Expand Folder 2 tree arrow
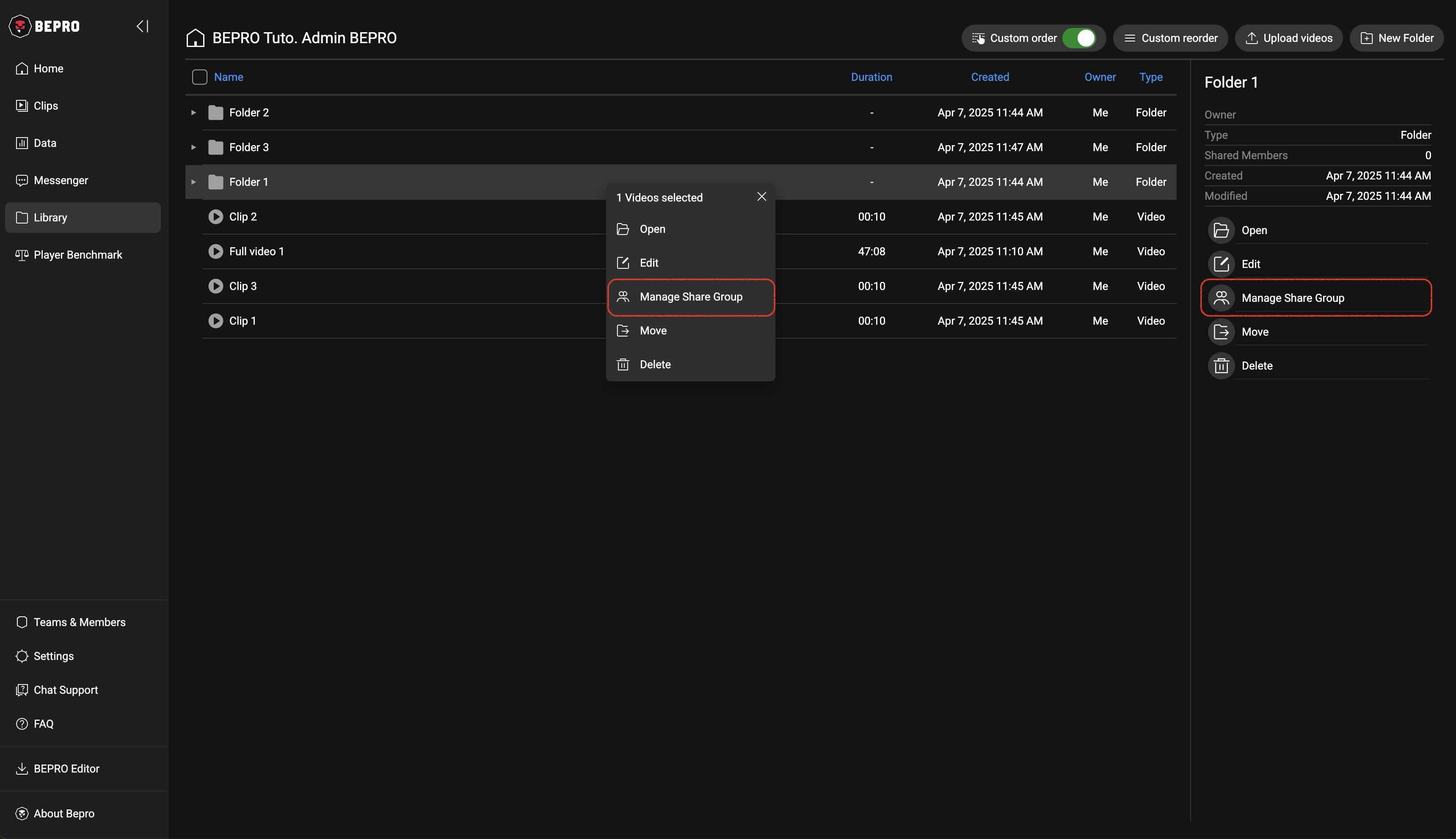The width and height of the screenshot is (1456, 839). (x=193, y=112)
